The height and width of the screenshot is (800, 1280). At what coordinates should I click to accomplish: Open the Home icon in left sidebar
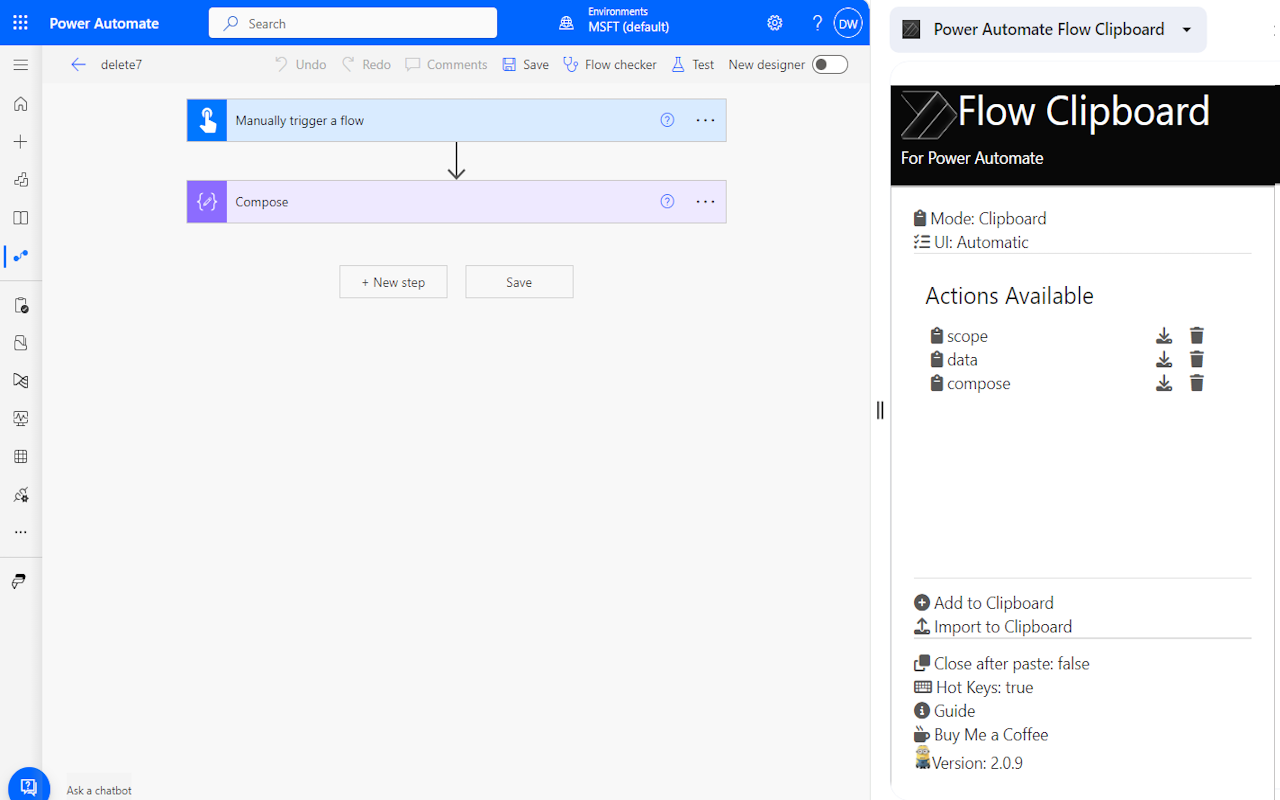coord(20,103)
